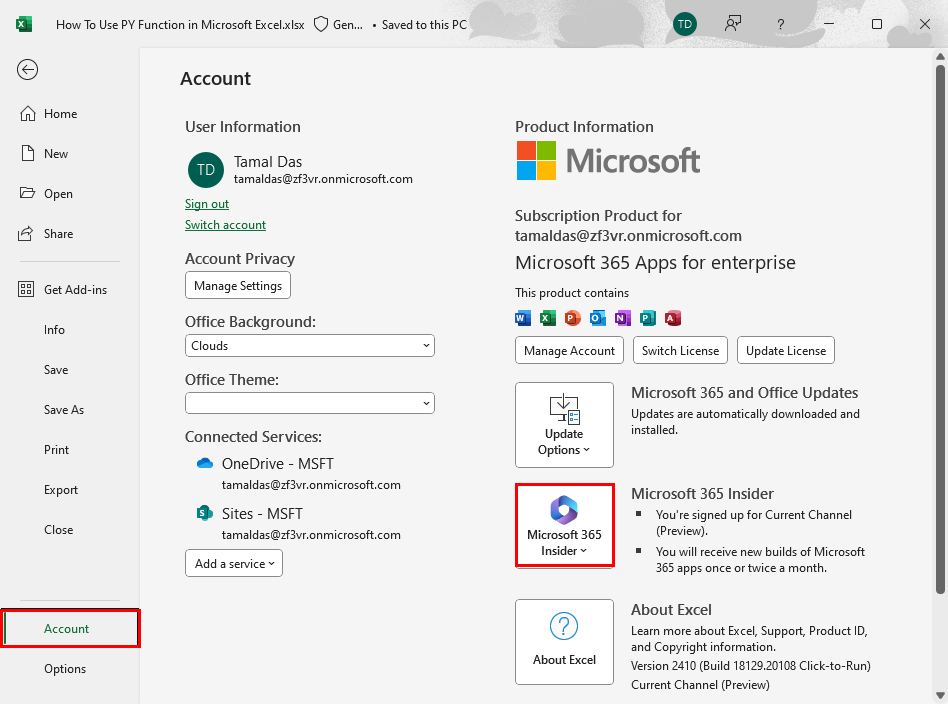
Task: Click the sensitivity shield icon in title bar
Action: click(x=321, y=24)
